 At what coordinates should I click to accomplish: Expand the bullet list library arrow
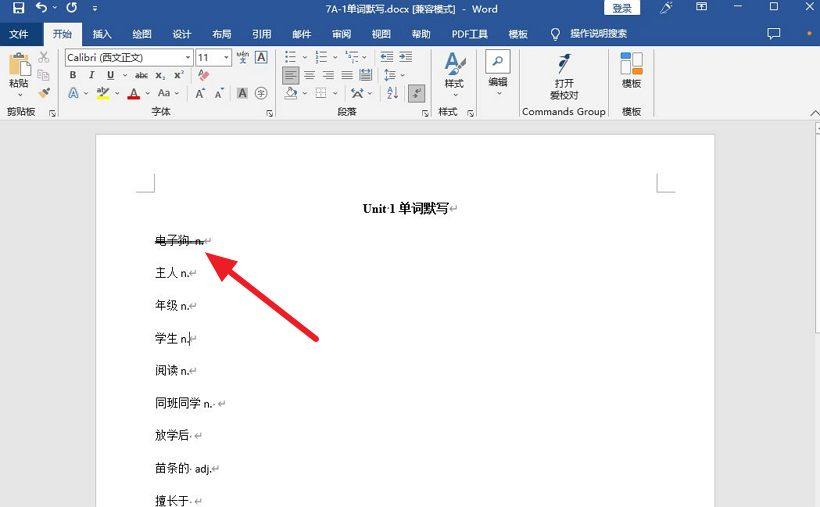[304, 57]
